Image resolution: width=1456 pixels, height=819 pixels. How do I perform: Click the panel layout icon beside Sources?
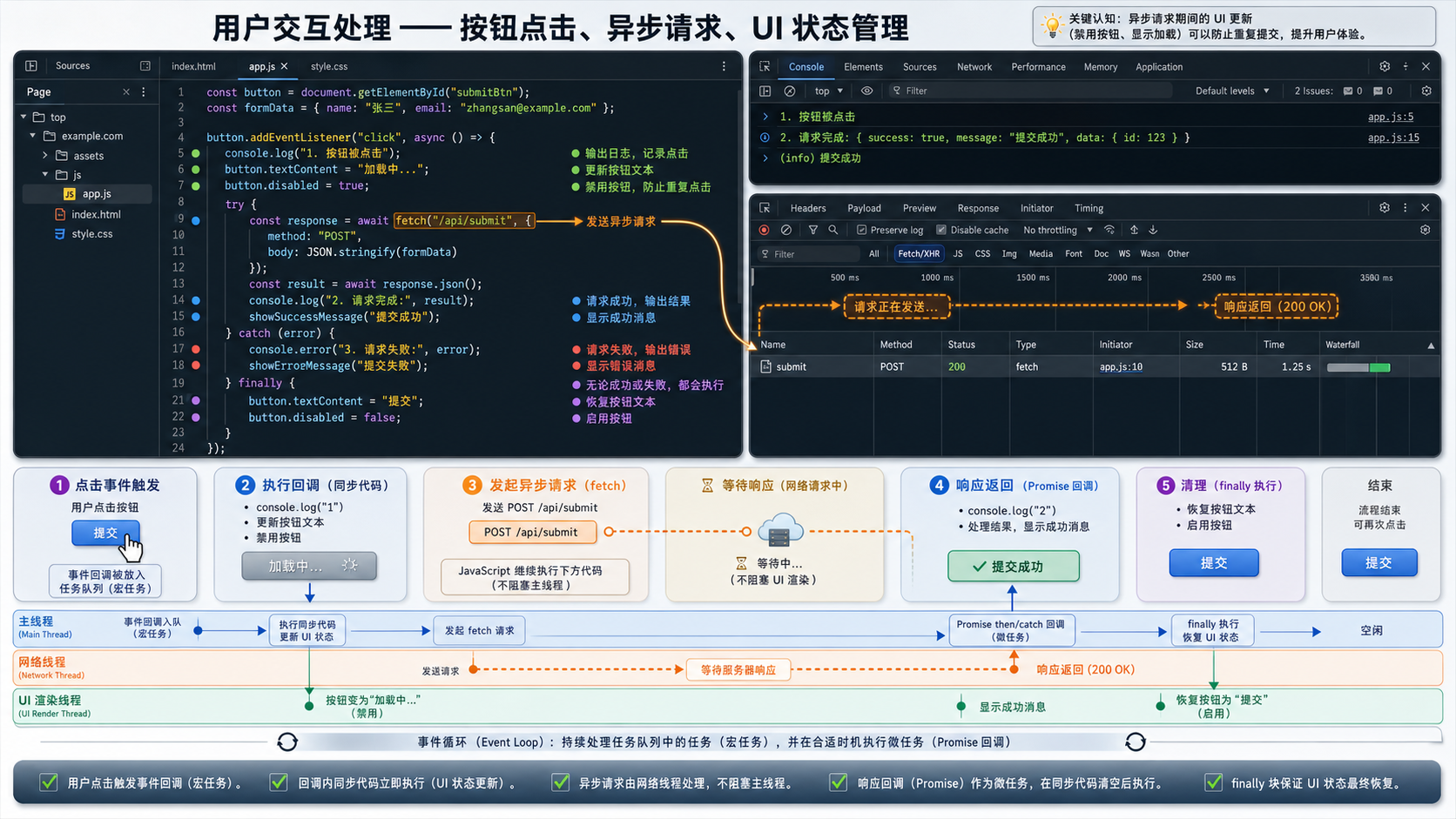point(145,66)
